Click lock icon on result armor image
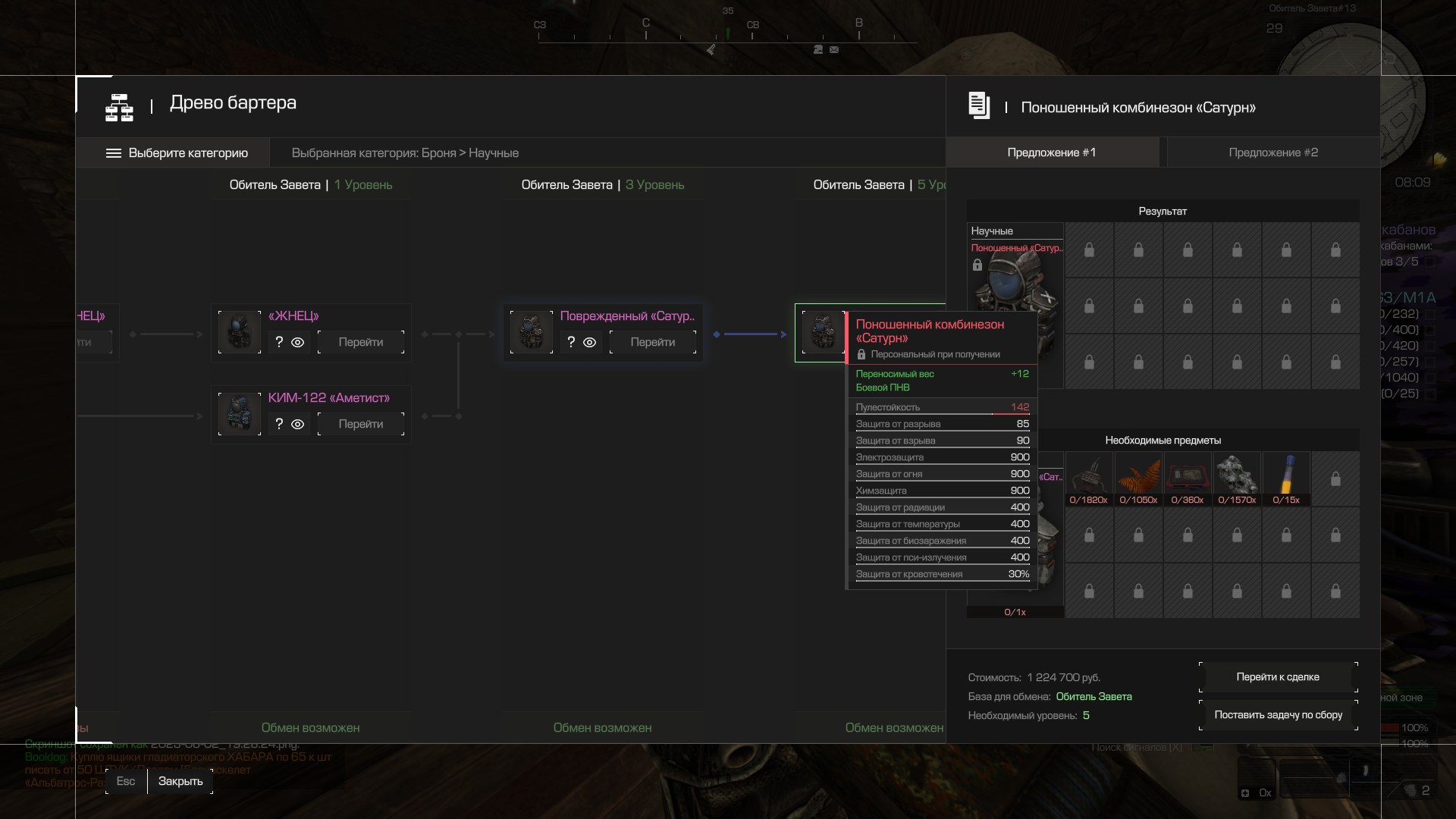1456x819 pixels. (x=977, y=265)
